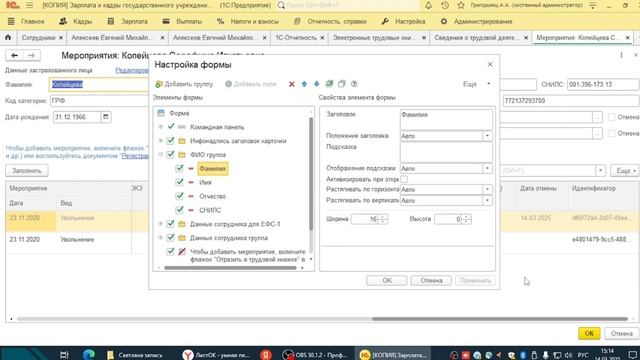This screenshot has height=360, width=640.
Task: Click the Заполнить button
Action: (27, 171)
